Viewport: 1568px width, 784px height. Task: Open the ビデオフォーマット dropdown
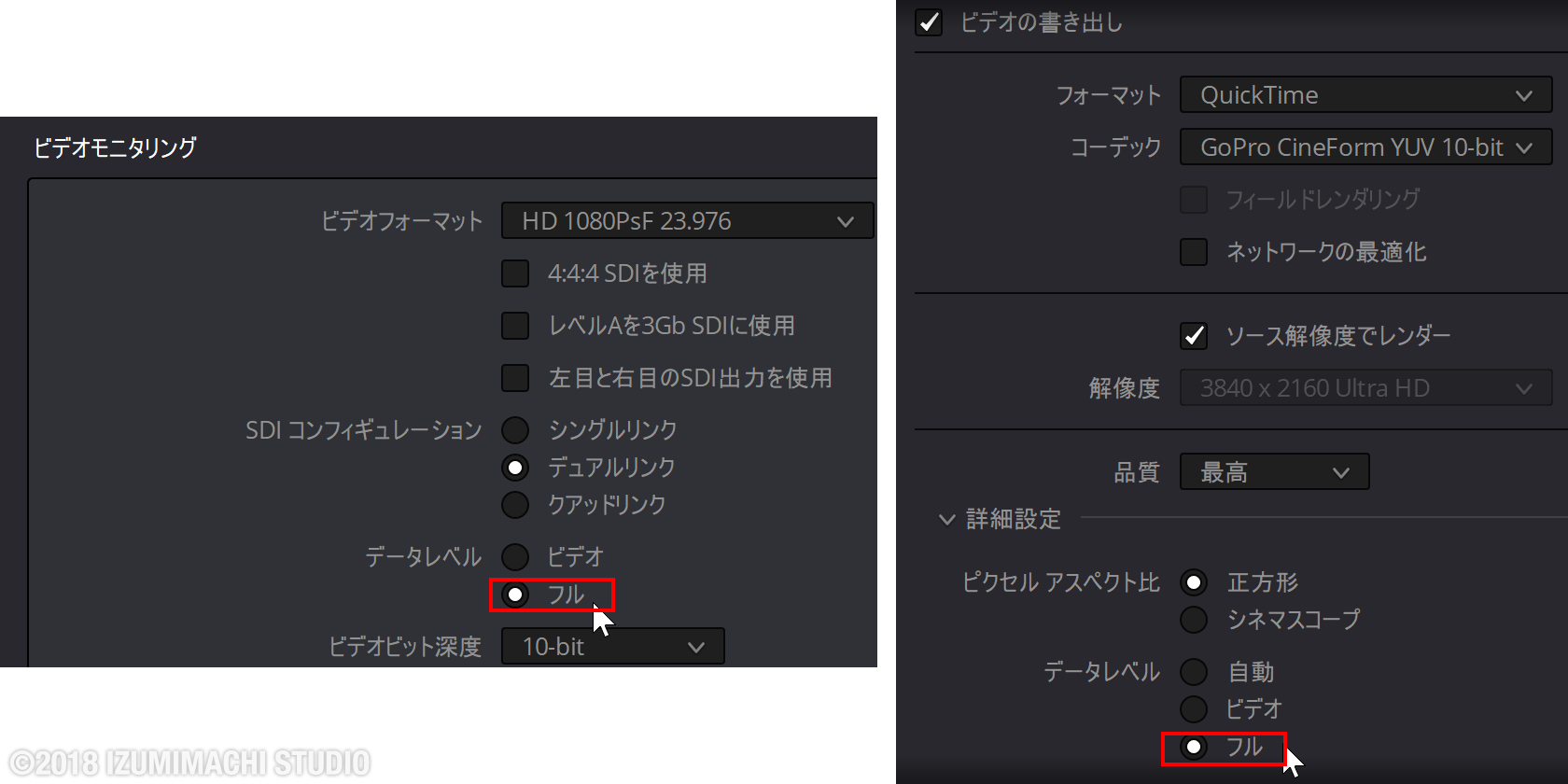click(x=687, y=221)
